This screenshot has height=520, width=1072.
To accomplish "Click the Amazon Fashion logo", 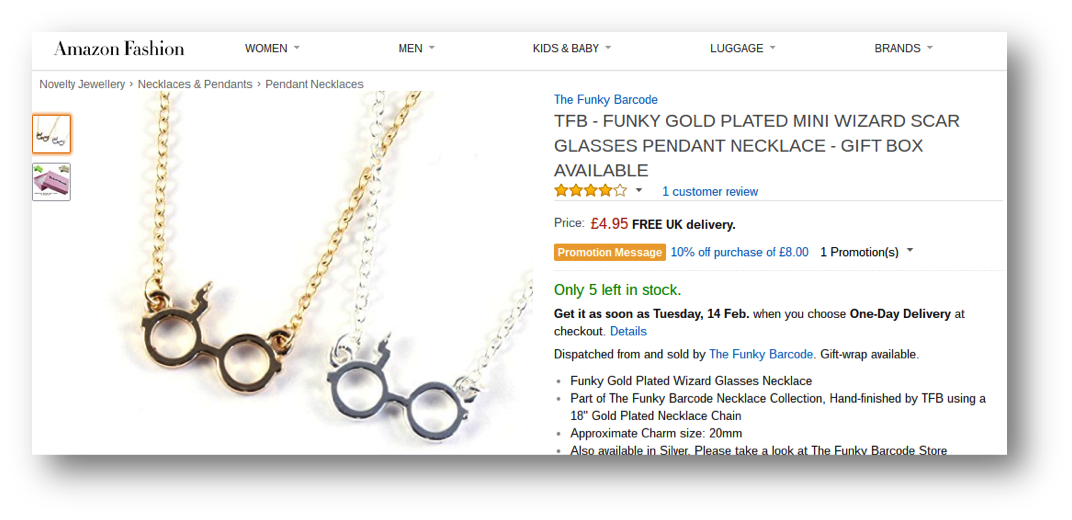I will pos(119,48).
